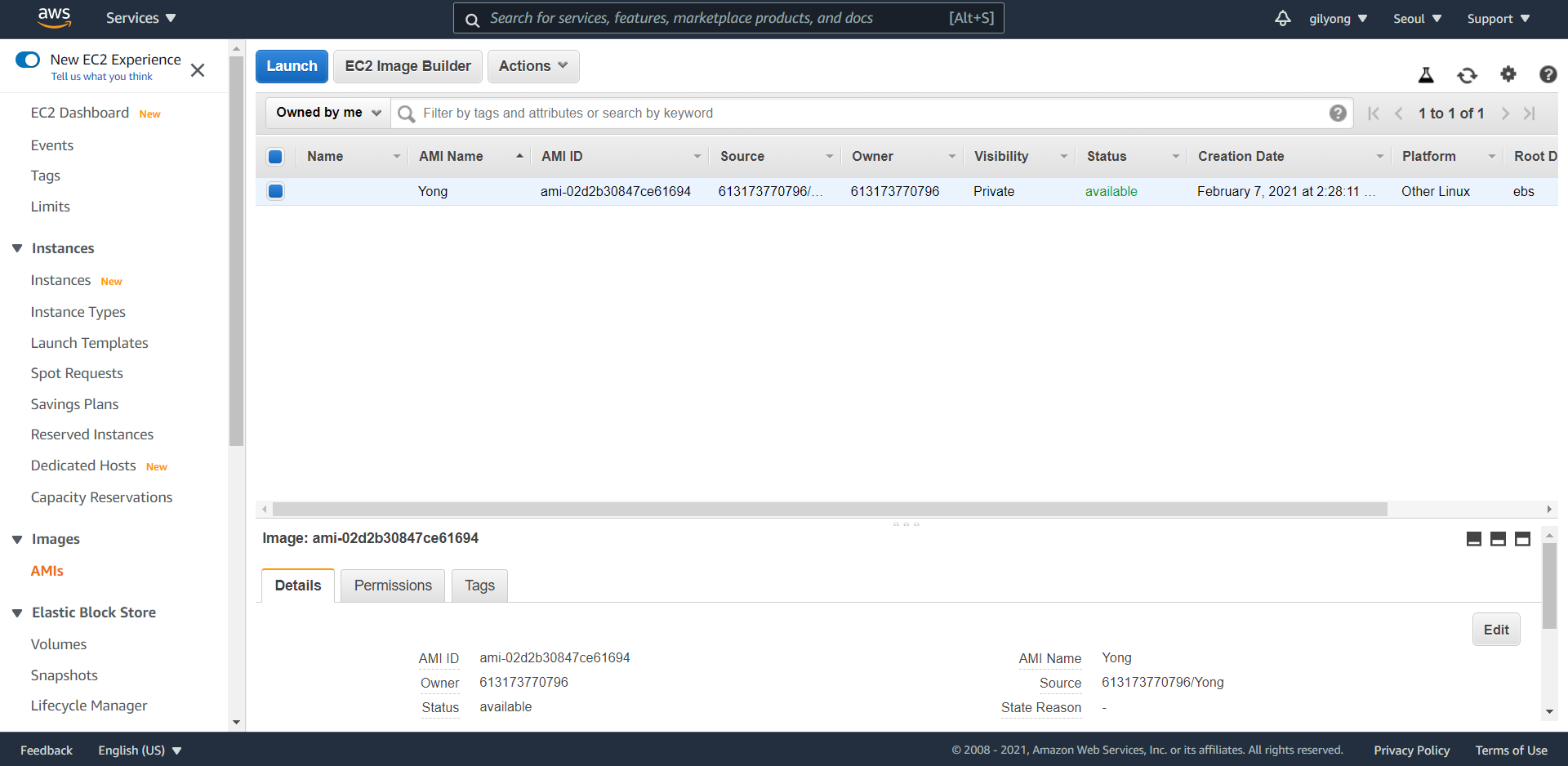Toggle the select-all AMIs checkbox
Screen dimensions: 1568x766
pos(275,157)
